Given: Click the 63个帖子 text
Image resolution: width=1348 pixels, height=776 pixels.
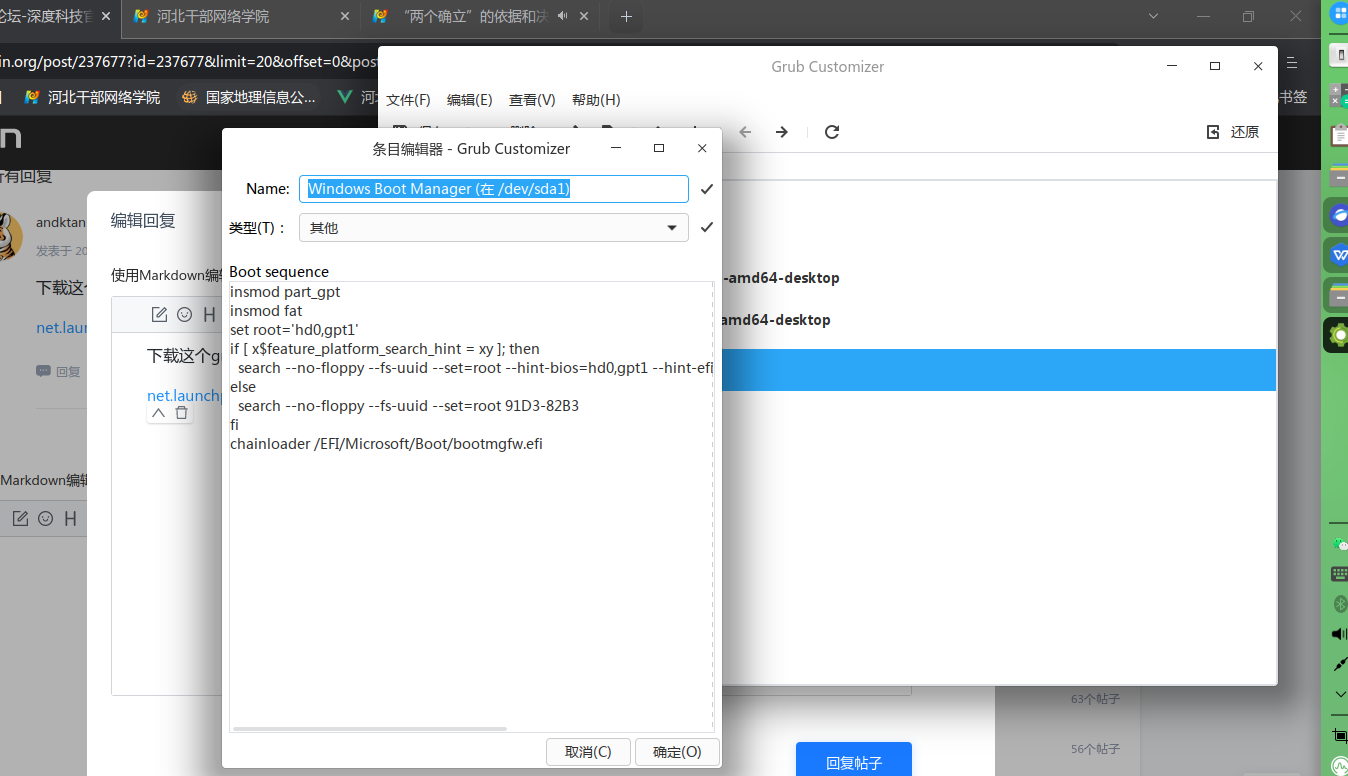Looking at the screenshot, I should 1095,699.
